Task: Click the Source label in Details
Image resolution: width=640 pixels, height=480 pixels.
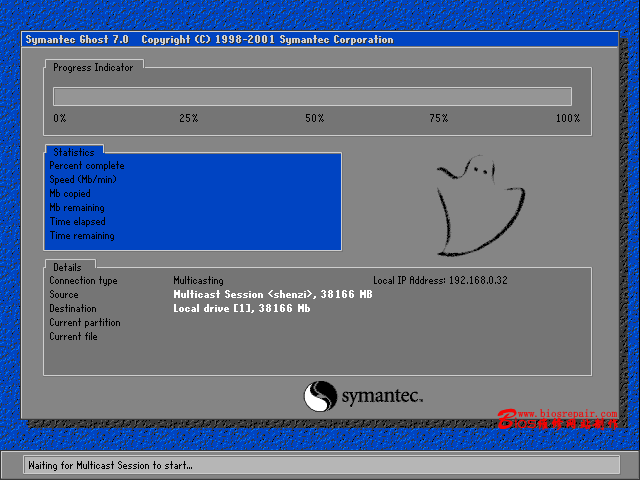Action: tap(64, 294)
